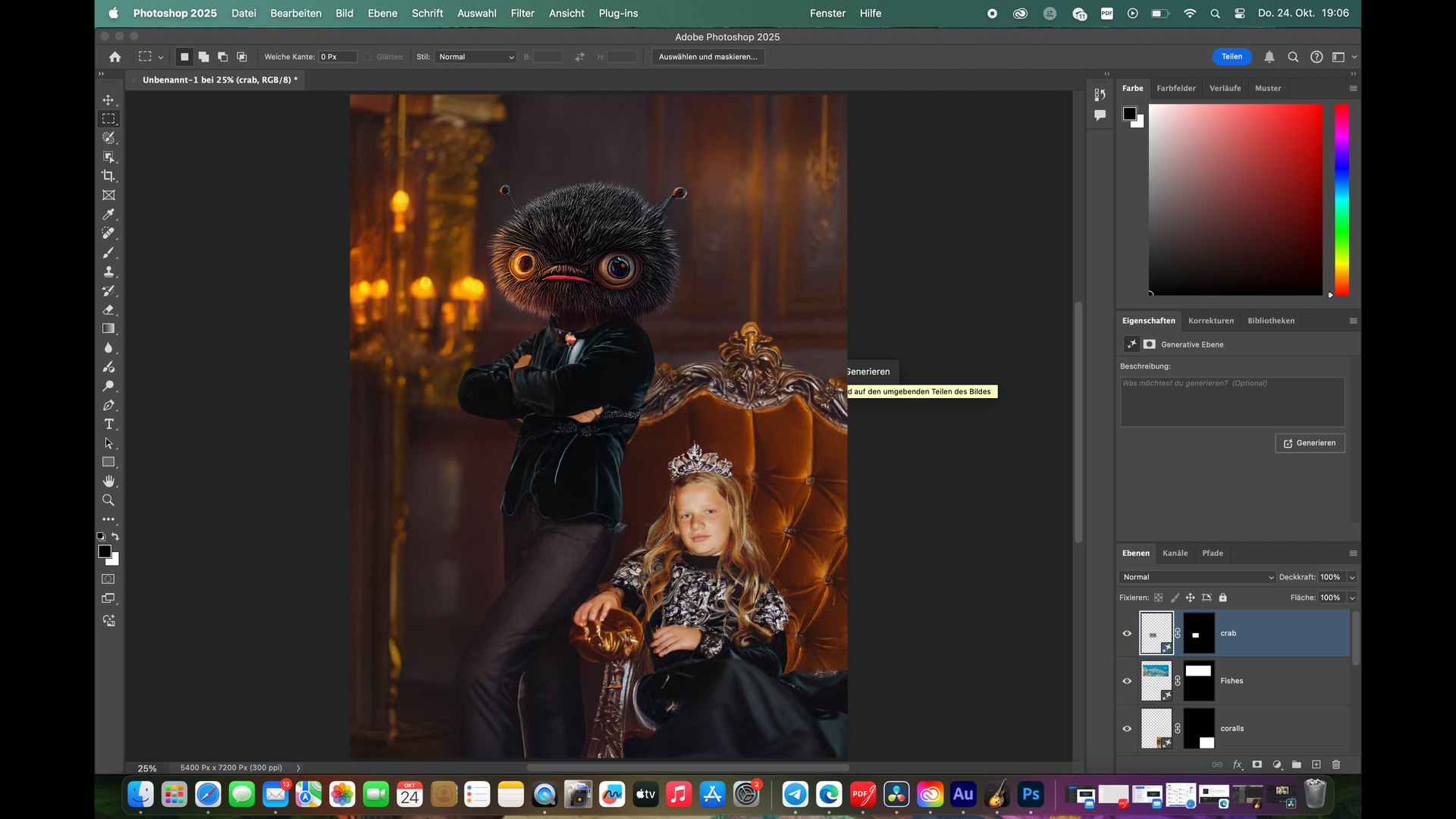Image resolution: width=1456 pixels, height=819 pixels.
Task: Click Auswählen und maskieren button
Action: tap(708, 57)
